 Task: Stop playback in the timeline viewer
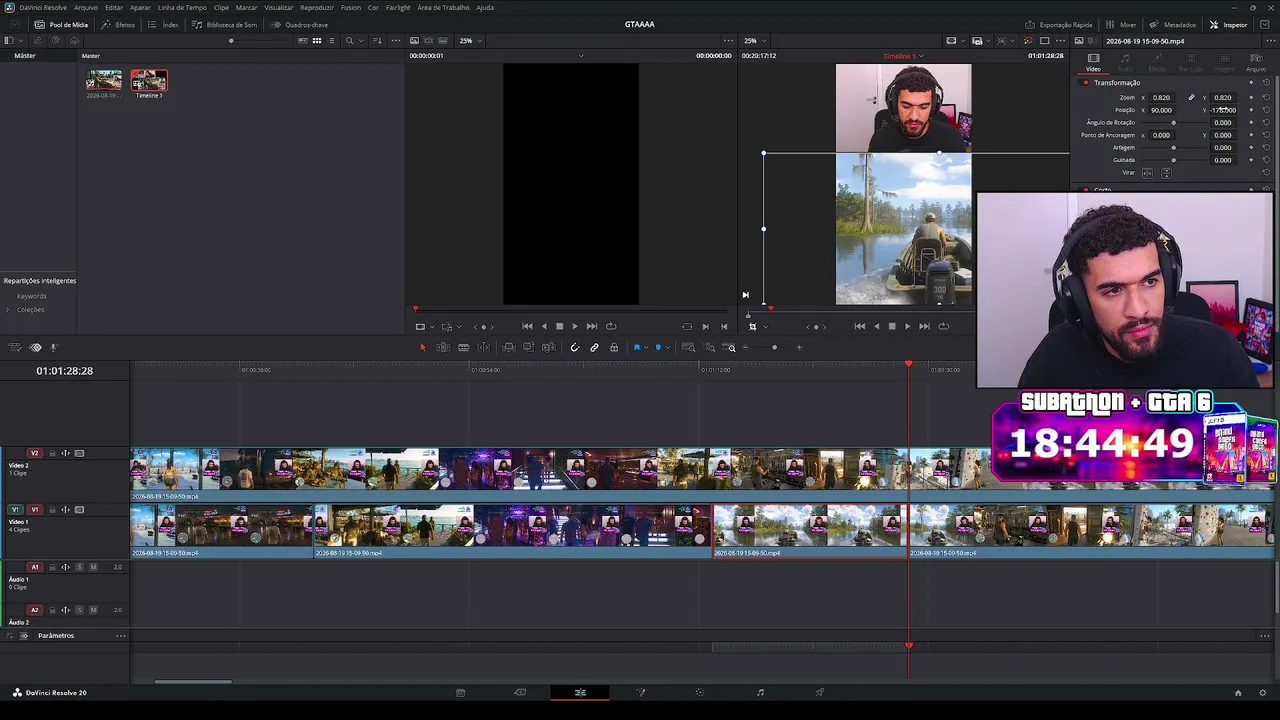[x=892, y=326]
